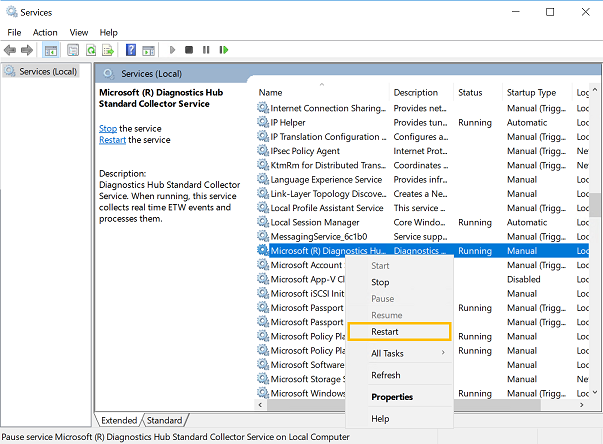Click the Pause Service toolbar icon
603x444 pixels.
click(206, 50)
